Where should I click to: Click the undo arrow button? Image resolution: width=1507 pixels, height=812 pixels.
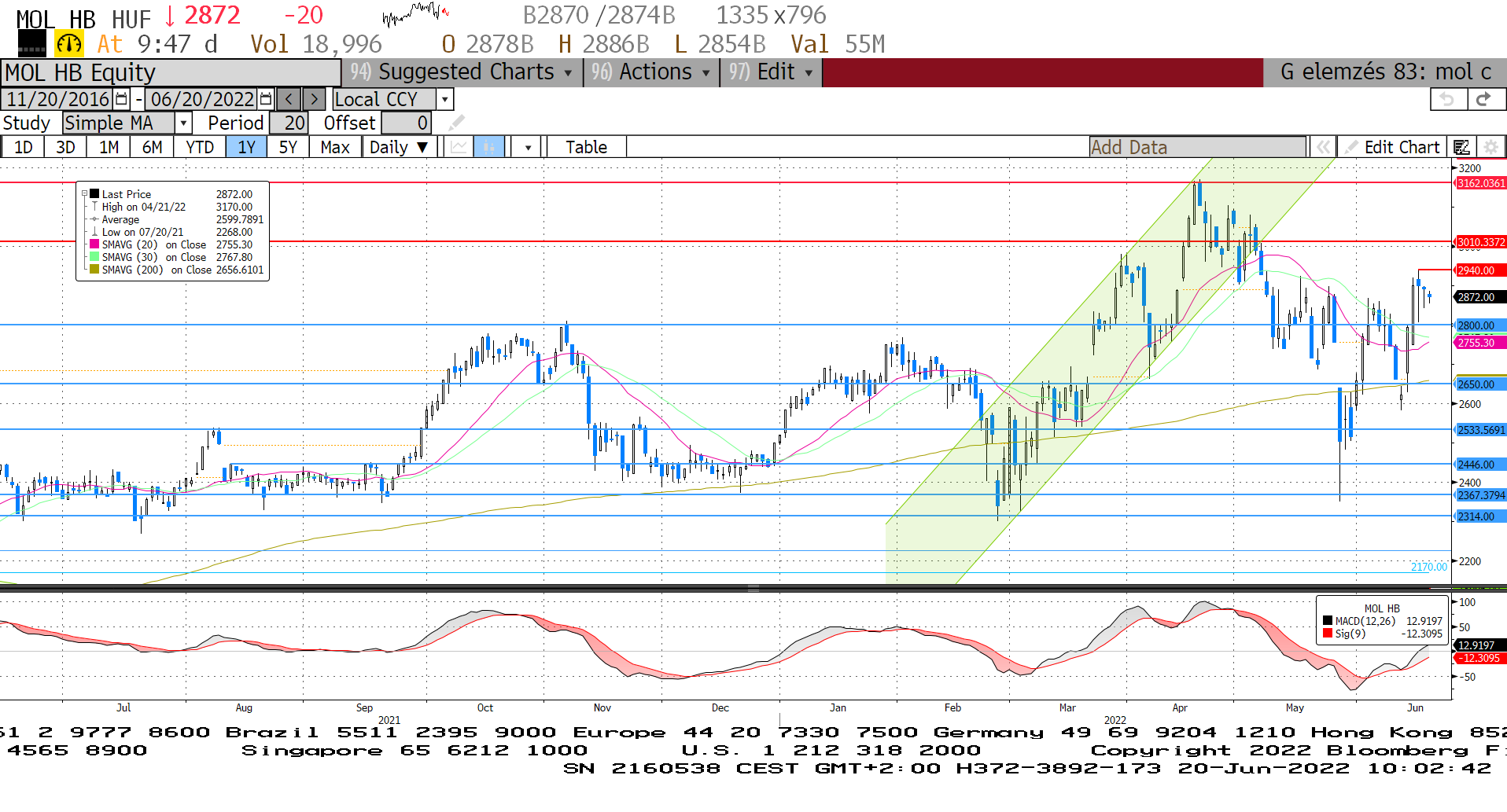[1447, 99]
